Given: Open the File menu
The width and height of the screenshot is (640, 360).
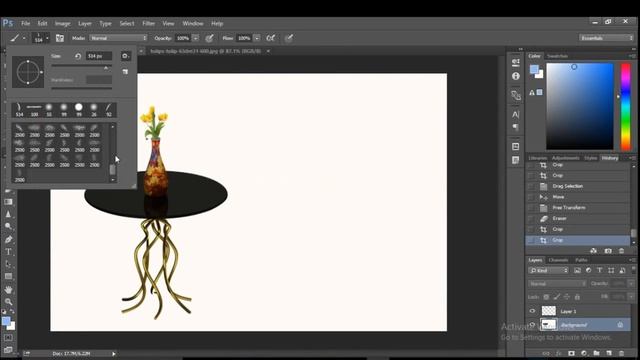Looking at the screenshot, I should pos(25,23).
